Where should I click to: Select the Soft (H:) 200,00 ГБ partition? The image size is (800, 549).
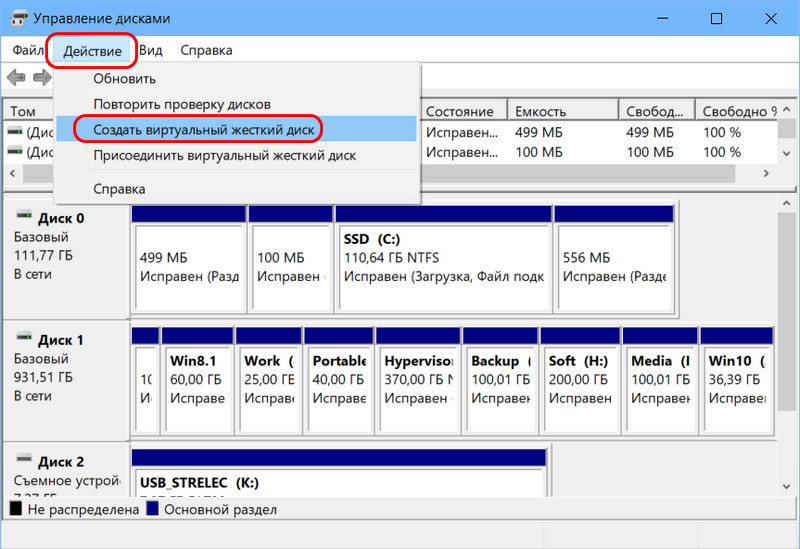[x=580, y=381]
